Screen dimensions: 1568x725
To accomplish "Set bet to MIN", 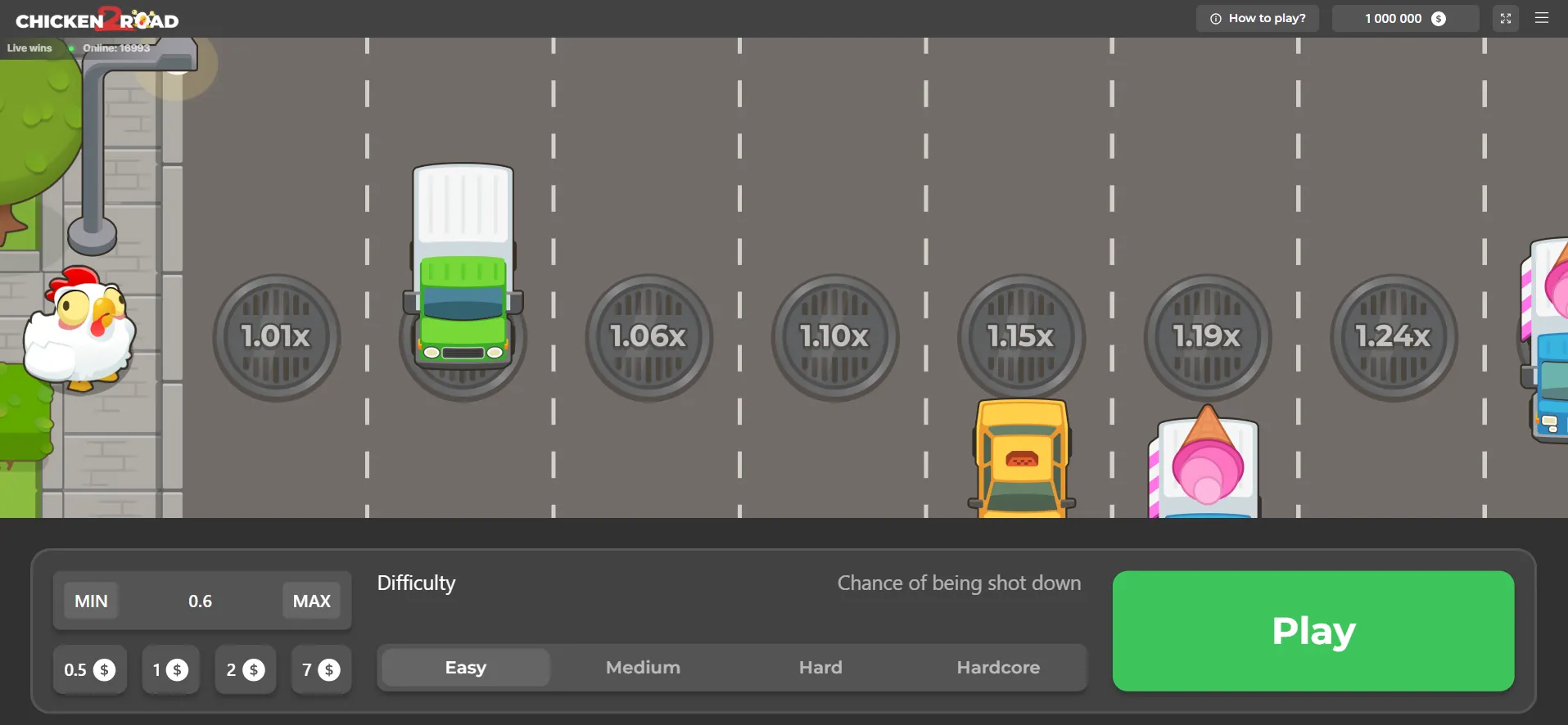I will pos(91,601).
